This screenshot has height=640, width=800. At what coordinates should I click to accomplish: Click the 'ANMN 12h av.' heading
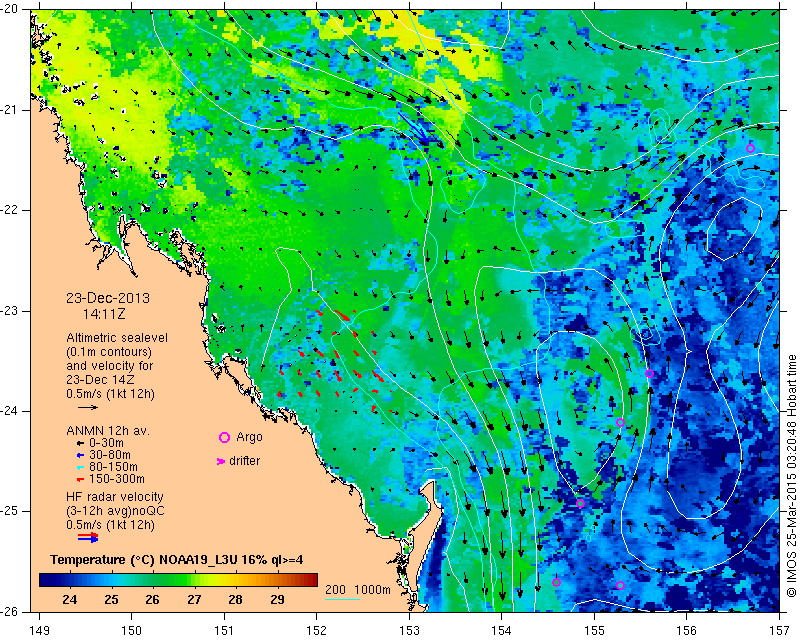[x=108, y=431]
